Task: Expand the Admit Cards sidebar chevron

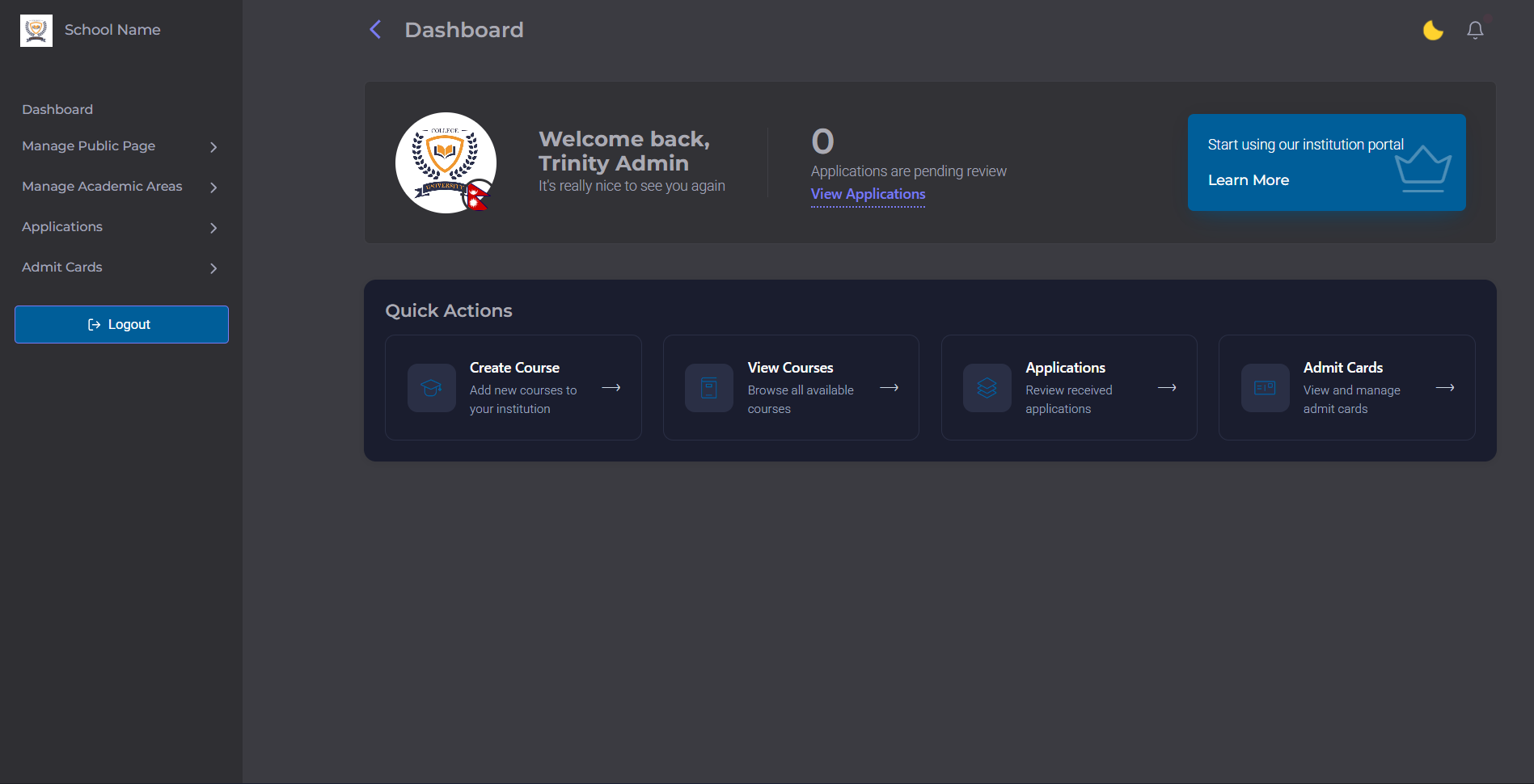Action: point(213,268)
